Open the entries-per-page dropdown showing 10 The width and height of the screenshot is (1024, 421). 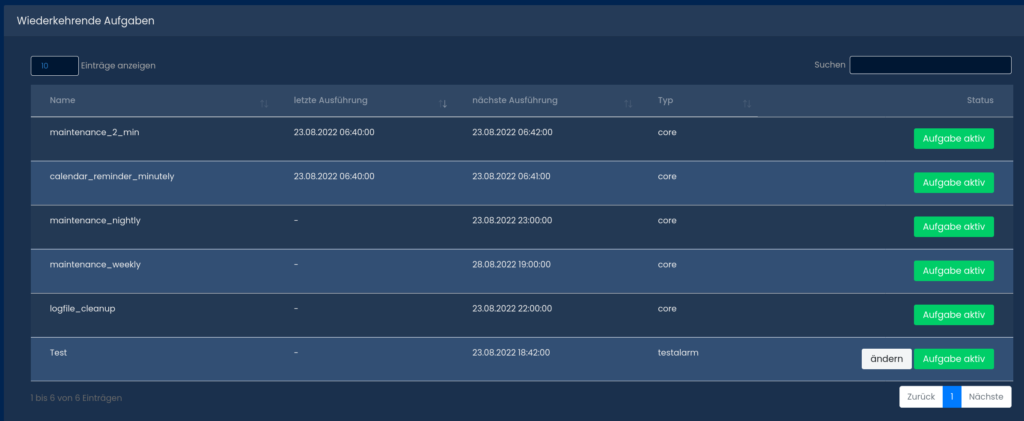coord(54,66)
